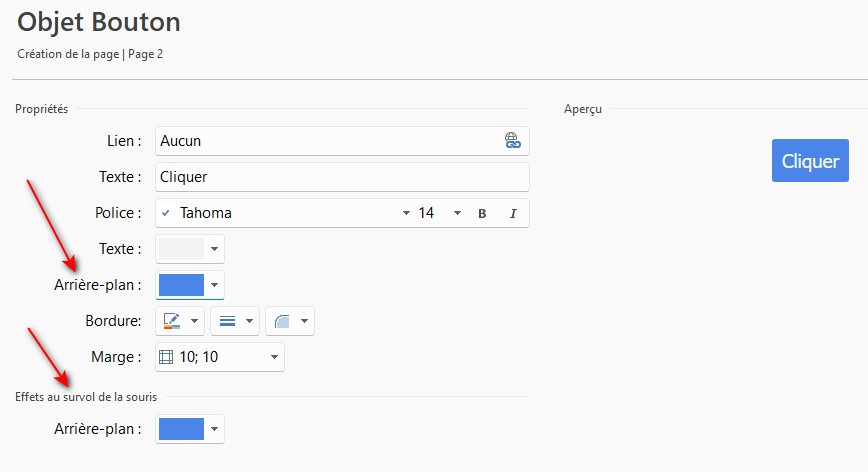
Task: Click the border line style icon
Action: (x=226, y=321)
